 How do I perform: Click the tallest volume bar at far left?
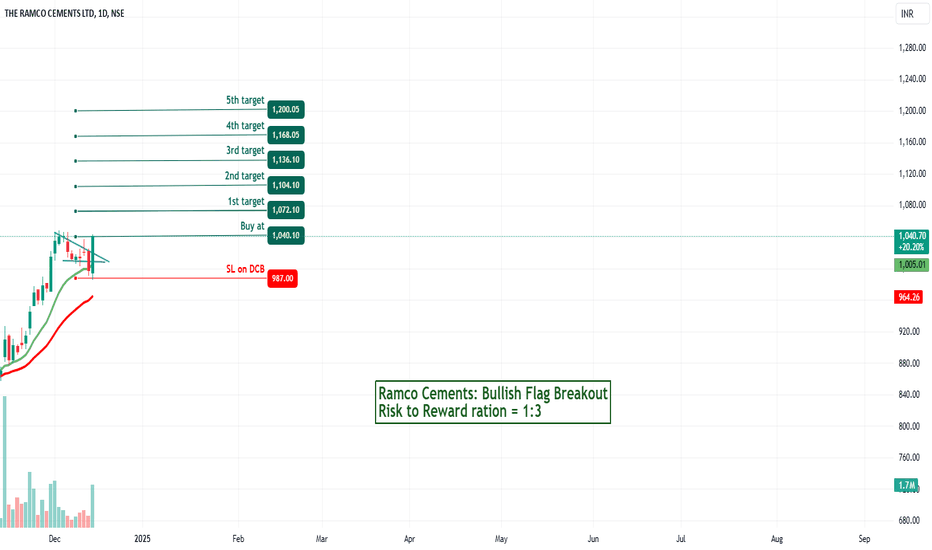point(5,462)
